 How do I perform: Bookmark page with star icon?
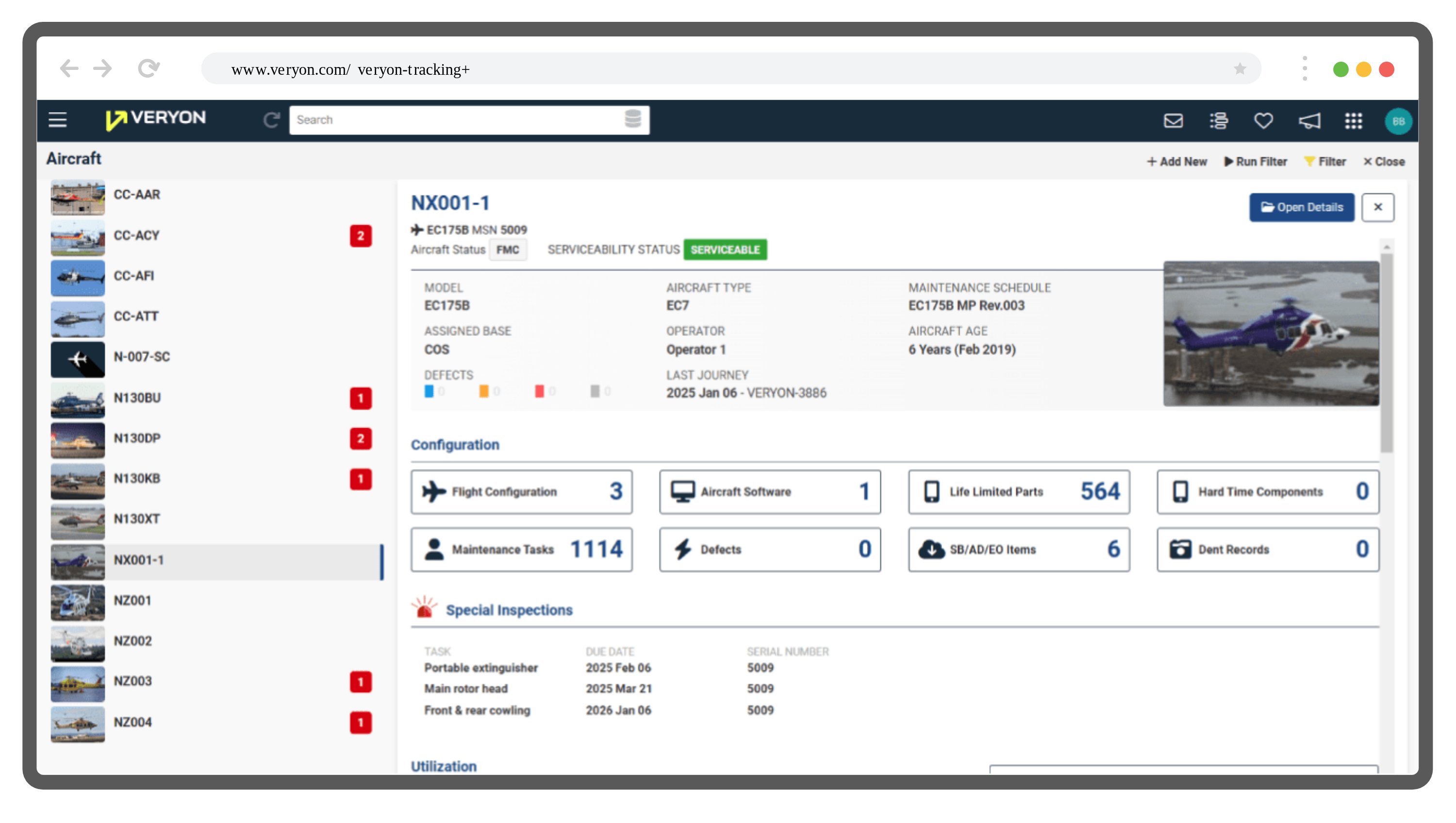click(x=1240, y=69)
